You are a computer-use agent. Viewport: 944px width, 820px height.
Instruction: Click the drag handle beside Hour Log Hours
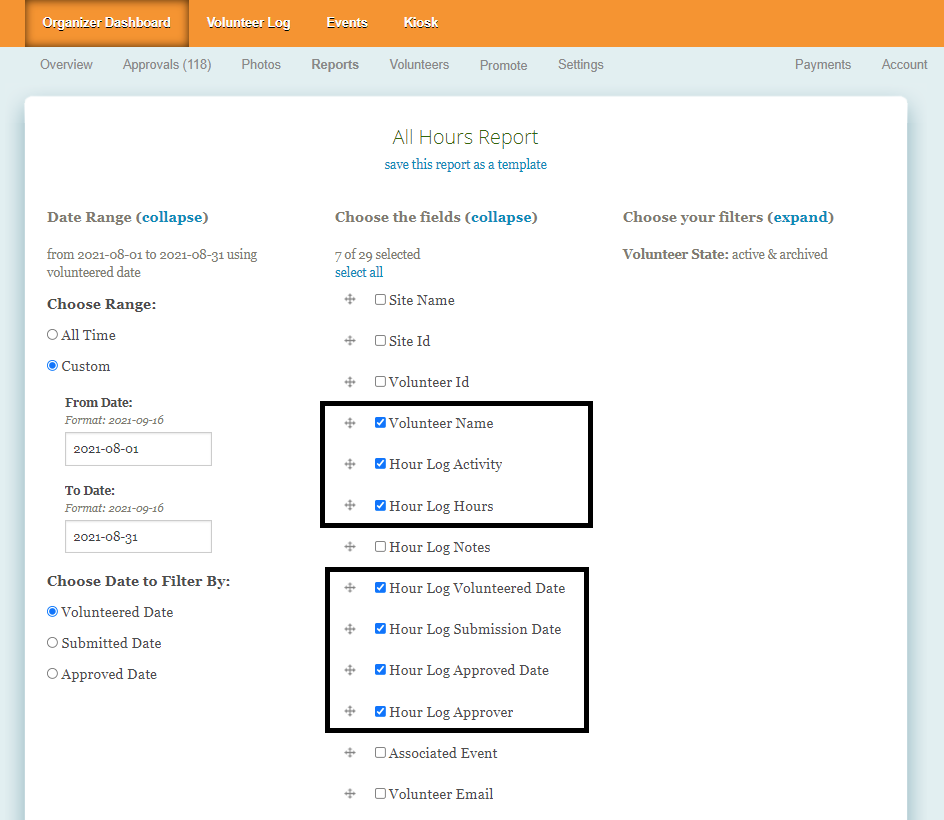pyautogui.click(x=350, y=505)
